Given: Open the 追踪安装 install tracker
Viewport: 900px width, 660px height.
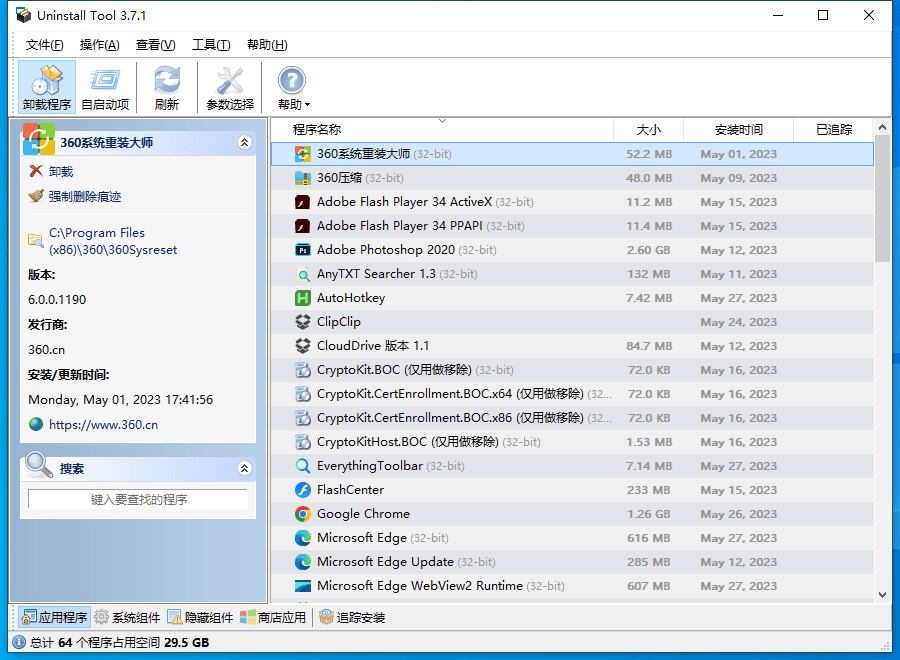Looking at the screenshot, I should click(352, 618).
